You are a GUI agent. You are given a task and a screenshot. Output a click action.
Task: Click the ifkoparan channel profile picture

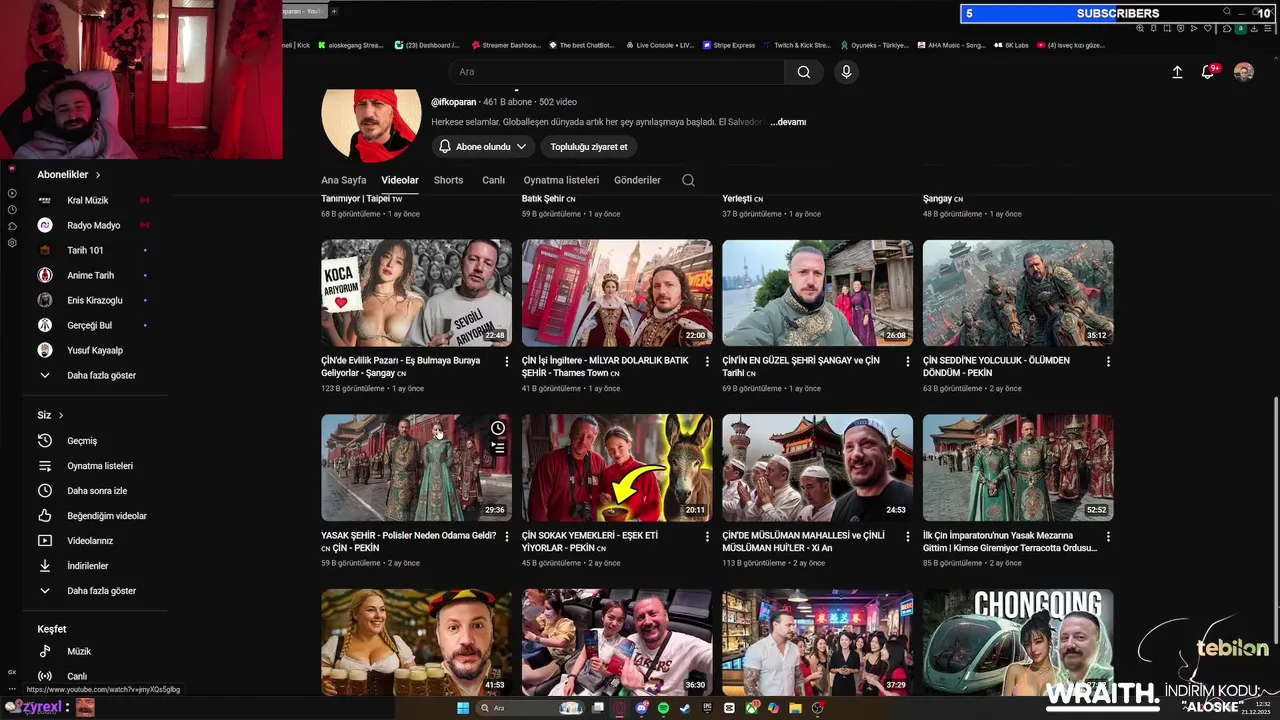click(371, 124)
